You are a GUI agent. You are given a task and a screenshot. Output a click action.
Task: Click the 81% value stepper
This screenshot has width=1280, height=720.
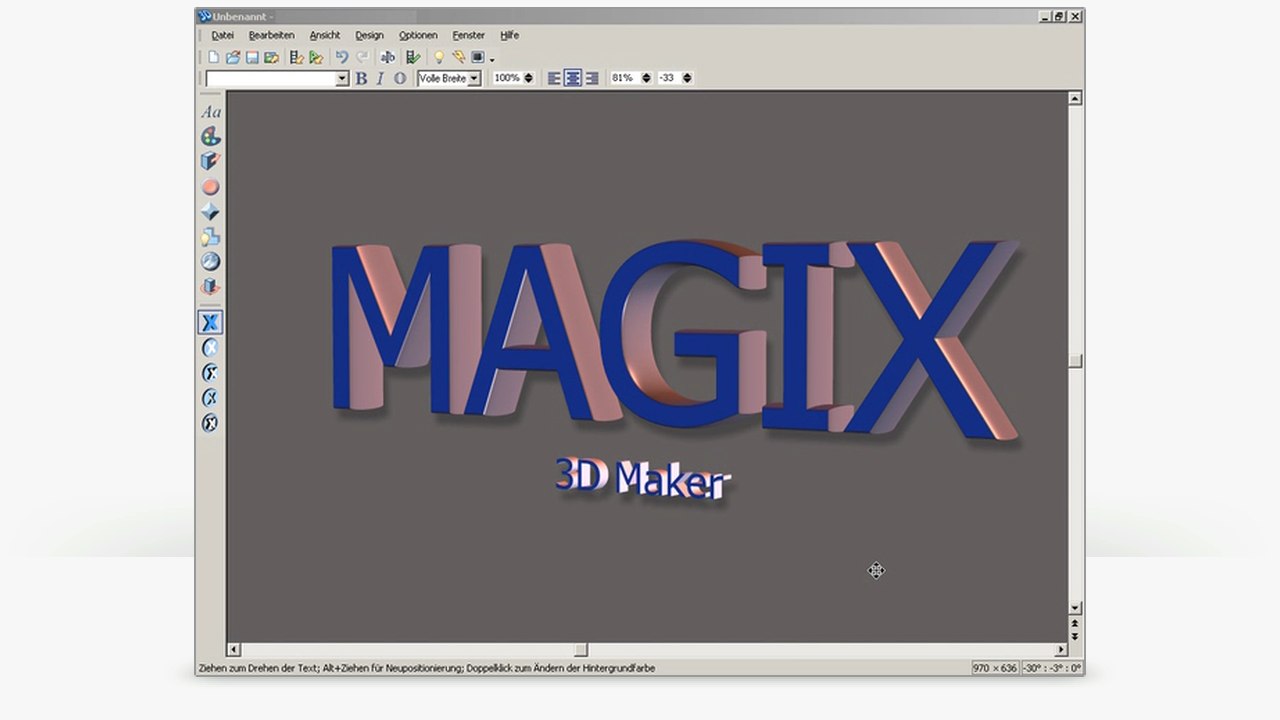coord(645,78)
